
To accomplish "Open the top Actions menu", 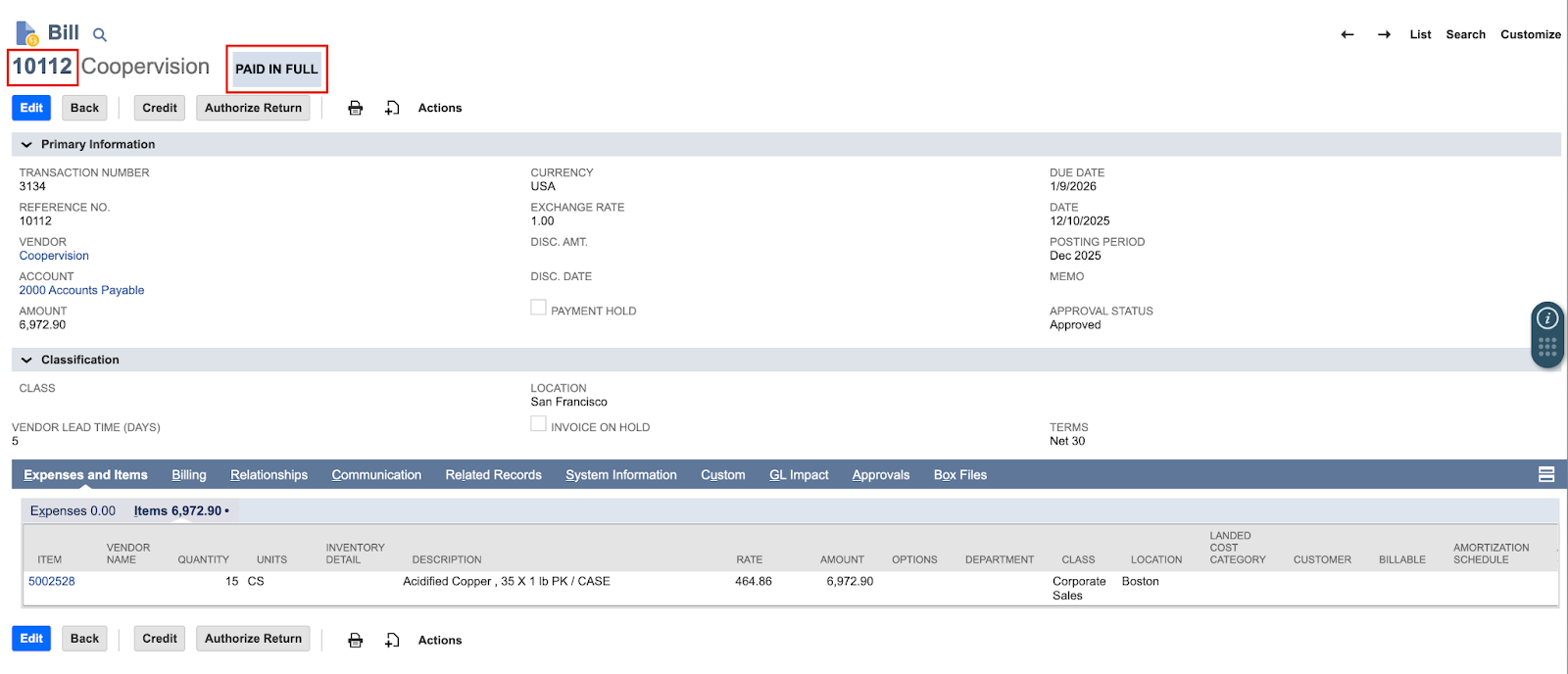I will (x=439, y=108).
